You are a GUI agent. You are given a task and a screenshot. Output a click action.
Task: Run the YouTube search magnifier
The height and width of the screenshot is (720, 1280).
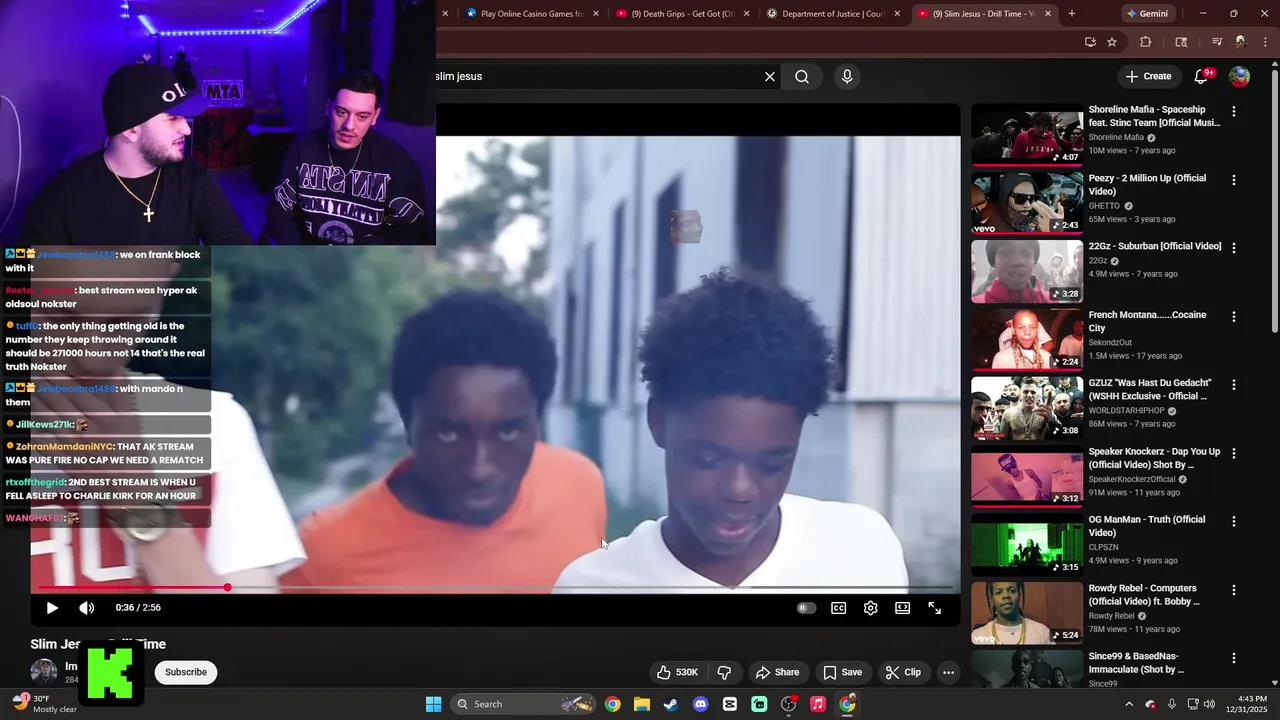(x=802, y=77)
